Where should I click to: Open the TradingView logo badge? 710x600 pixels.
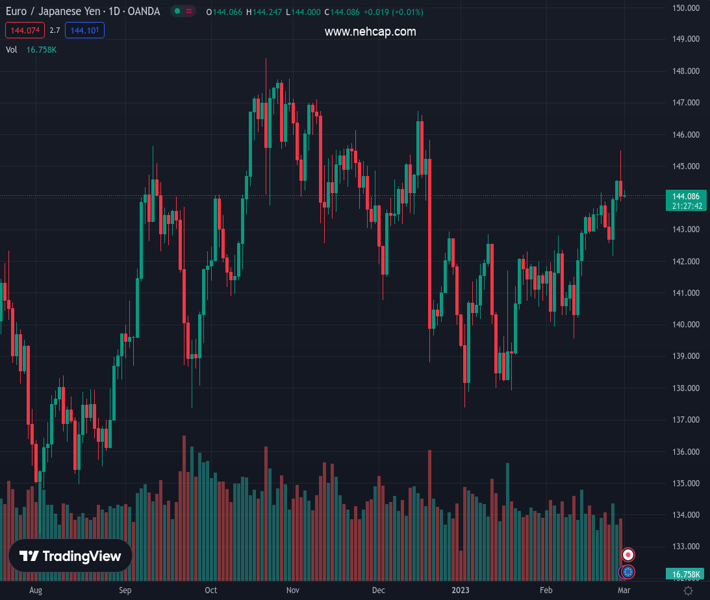click(x=71, y=556)
